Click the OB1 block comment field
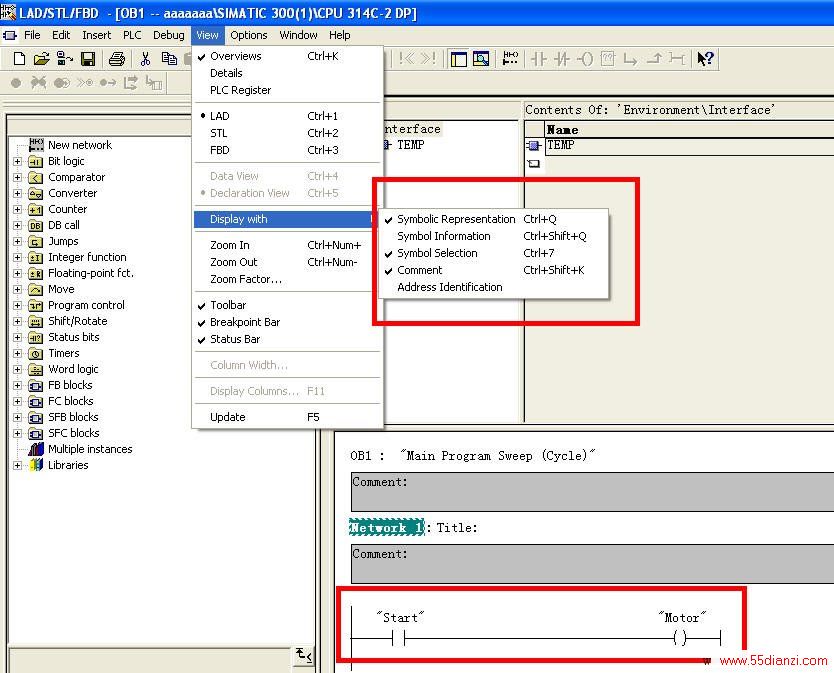This screenshot has height=673, width=834. (x=592, y=492)
